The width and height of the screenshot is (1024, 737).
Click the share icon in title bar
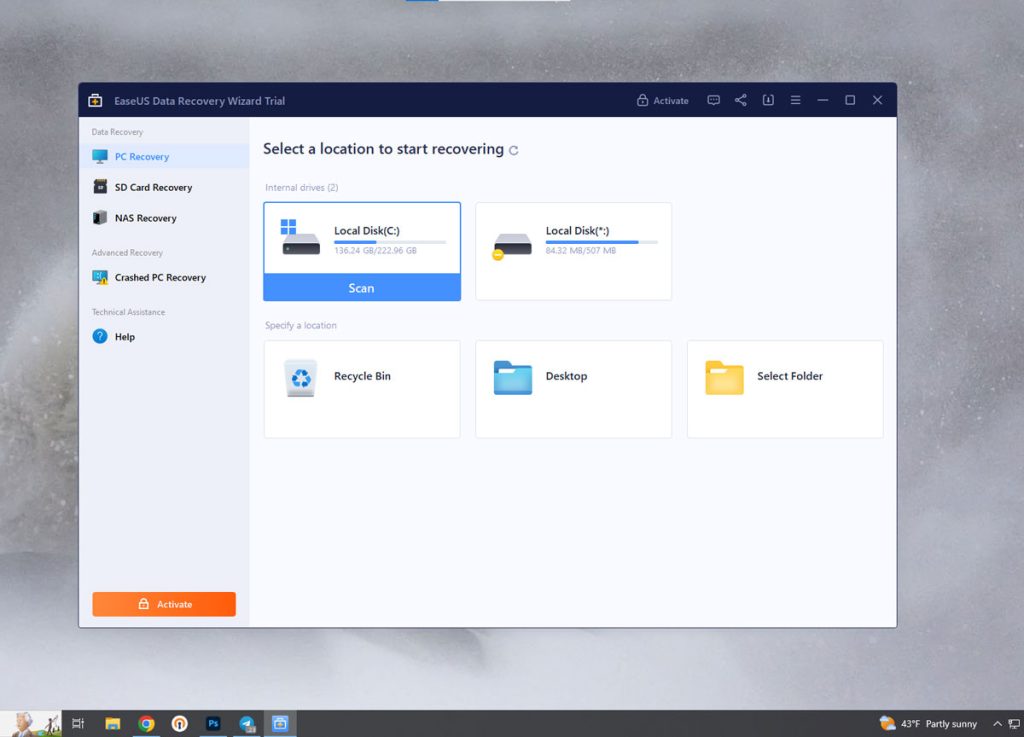tap(741, 100)
